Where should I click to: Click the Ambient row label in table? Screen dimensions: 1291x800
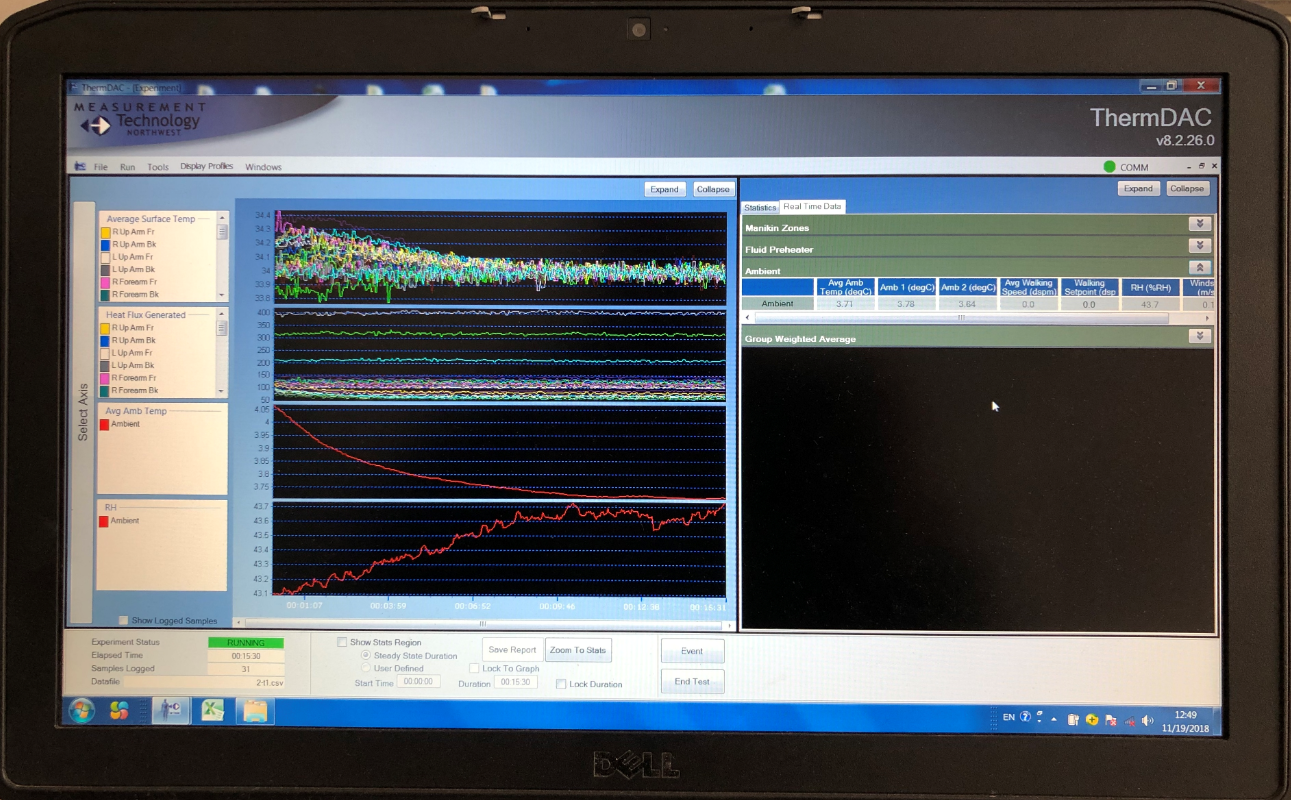pos(778,303)
